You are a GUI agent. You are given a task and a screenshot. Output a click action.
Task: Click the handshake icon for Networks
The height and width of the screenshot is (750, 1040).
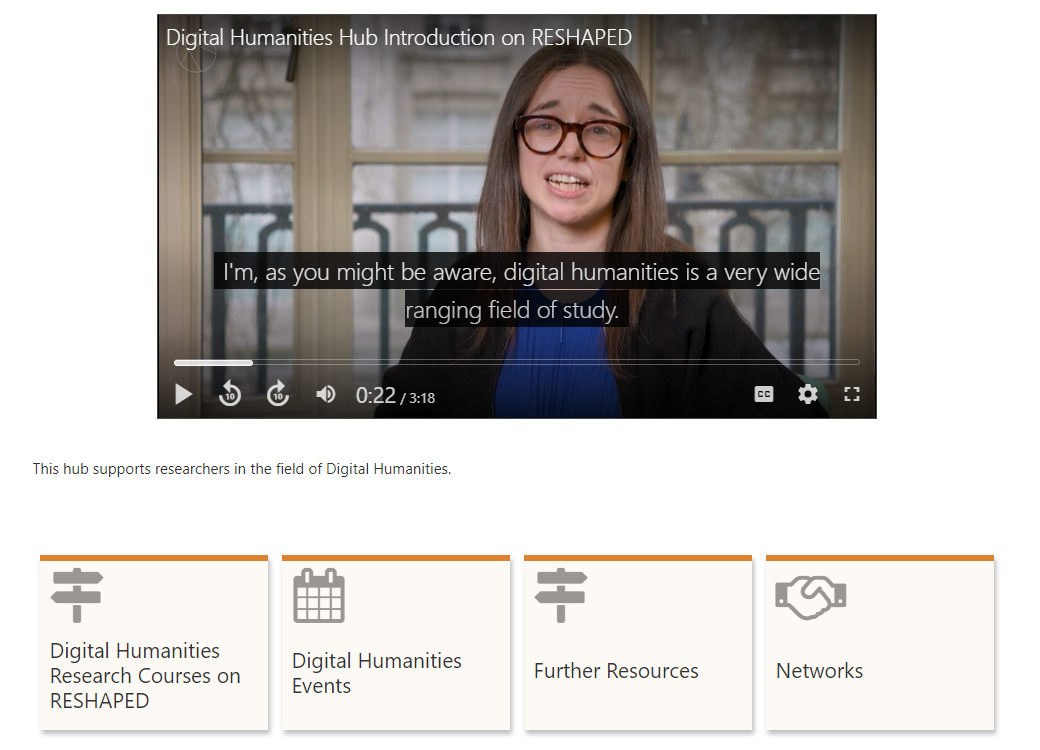click(x=811, y=597)
